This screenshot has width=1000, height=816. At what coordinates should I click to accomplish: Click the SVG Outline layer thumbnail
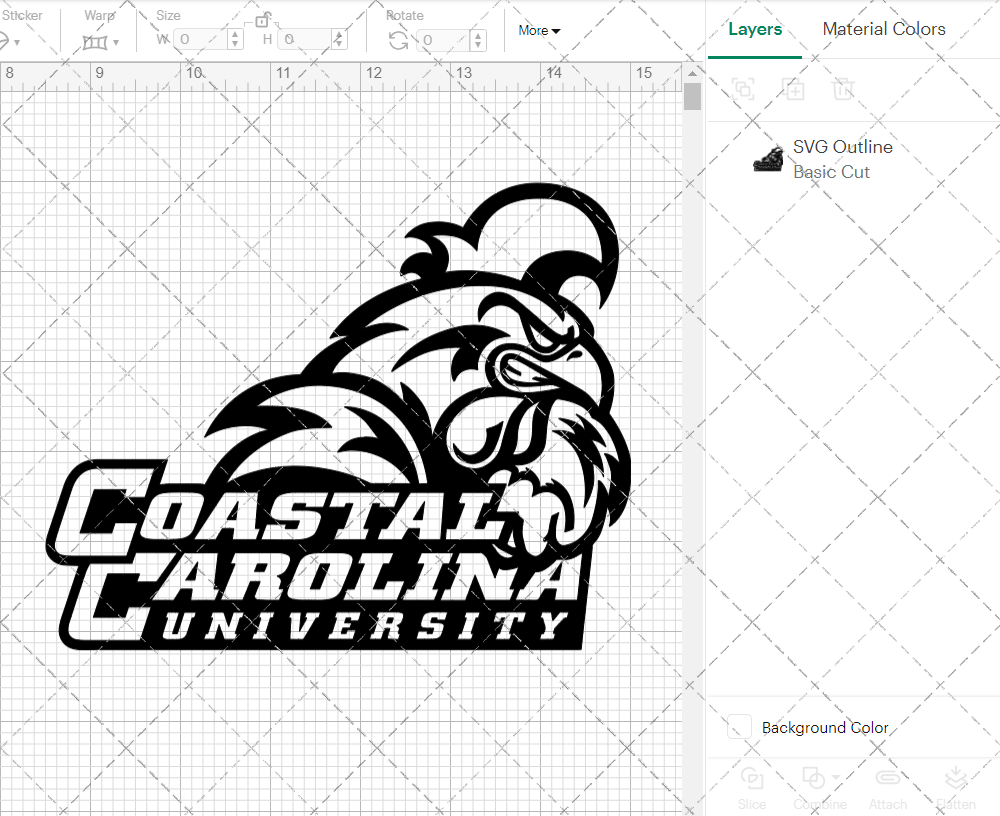pyautogui.click(x=766, y=158)
